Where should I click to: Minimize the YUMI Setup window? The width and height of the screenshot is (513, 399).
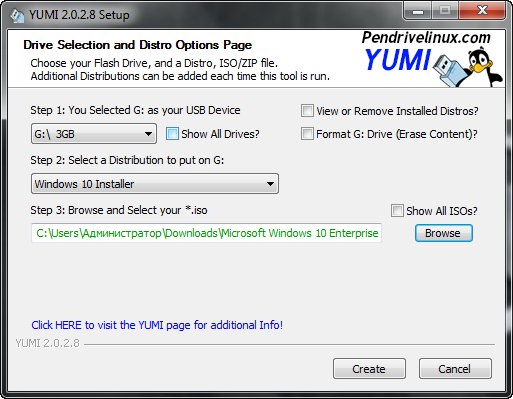417,11
